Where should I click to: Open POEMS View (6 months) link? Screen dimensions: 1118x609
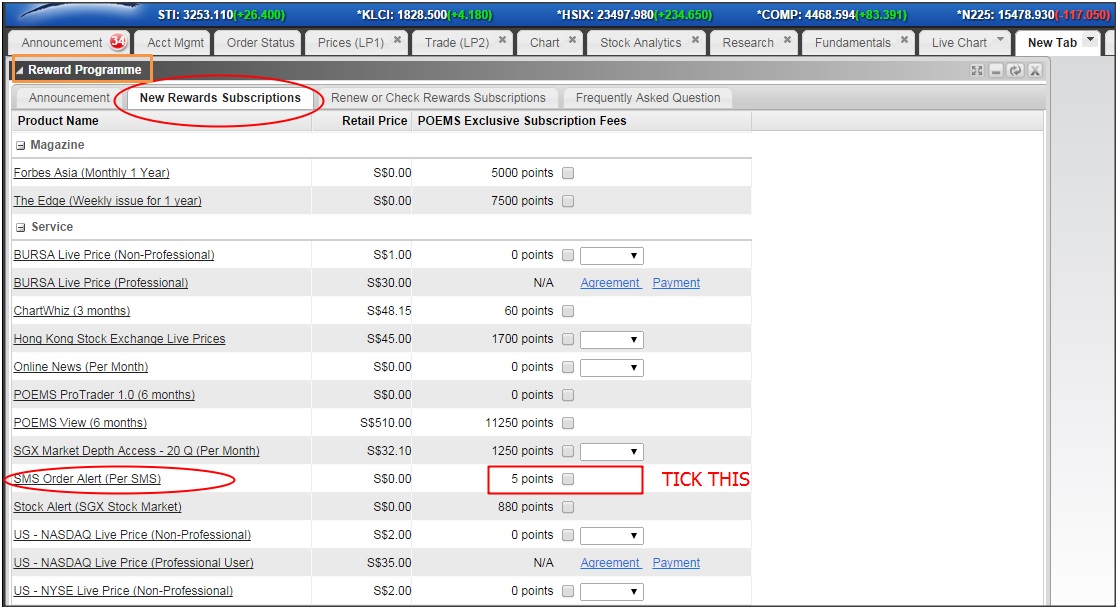point(80,423)
